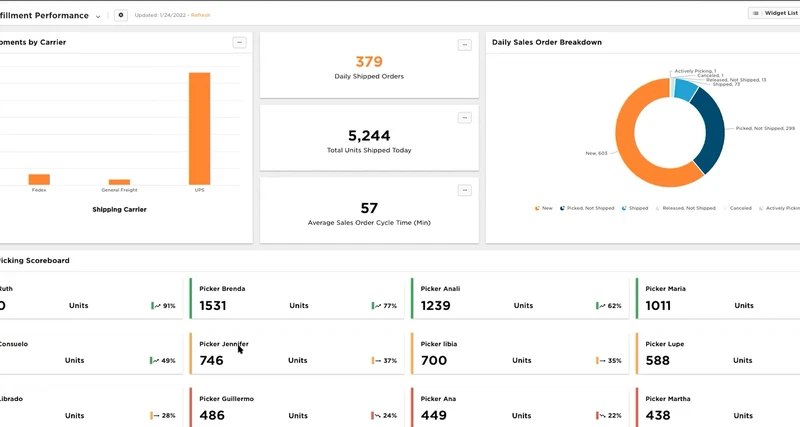Select the 57 cycle time value

pos(369,208)
